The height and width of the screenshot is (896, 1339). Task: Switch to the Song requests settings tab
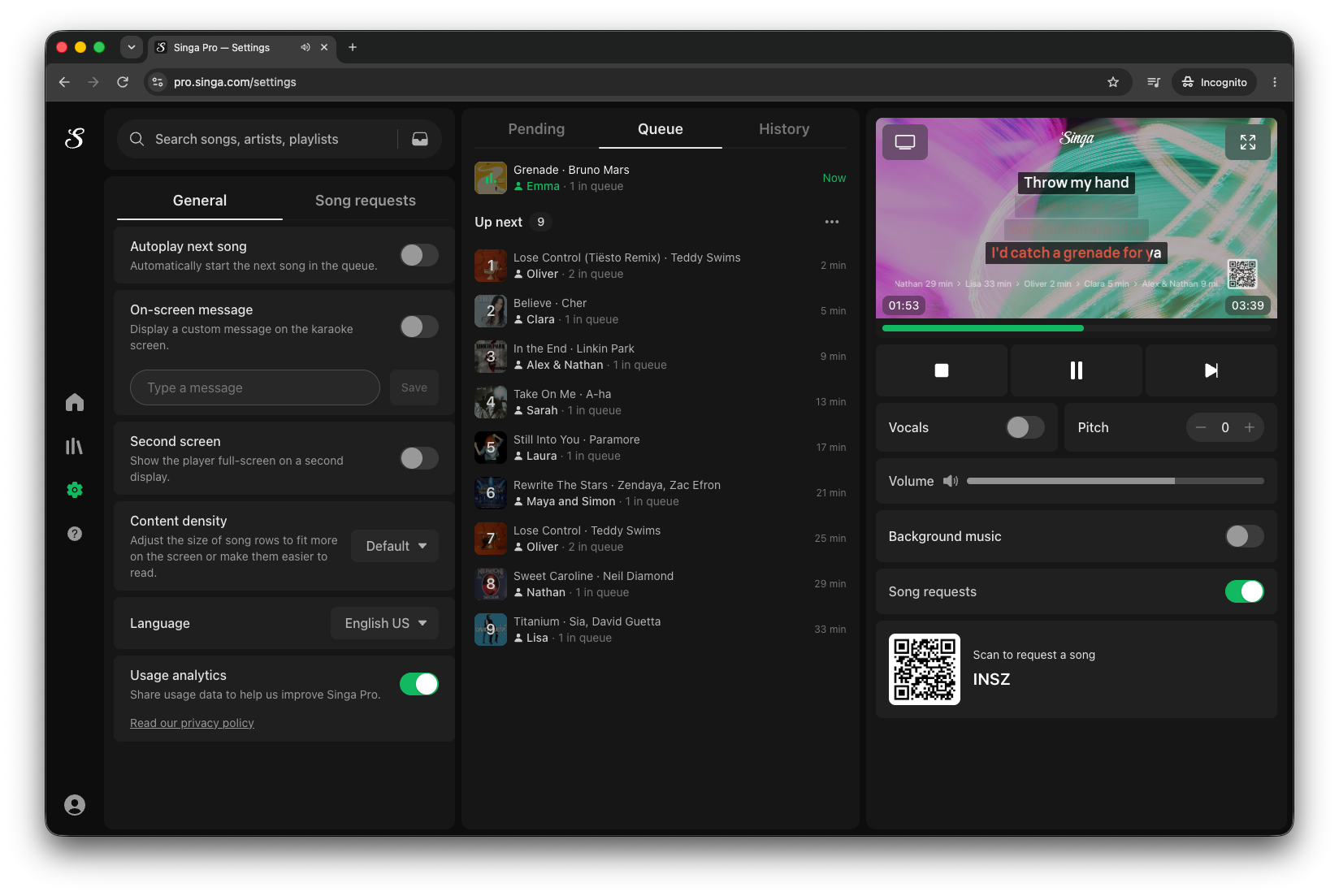point(366,201)
